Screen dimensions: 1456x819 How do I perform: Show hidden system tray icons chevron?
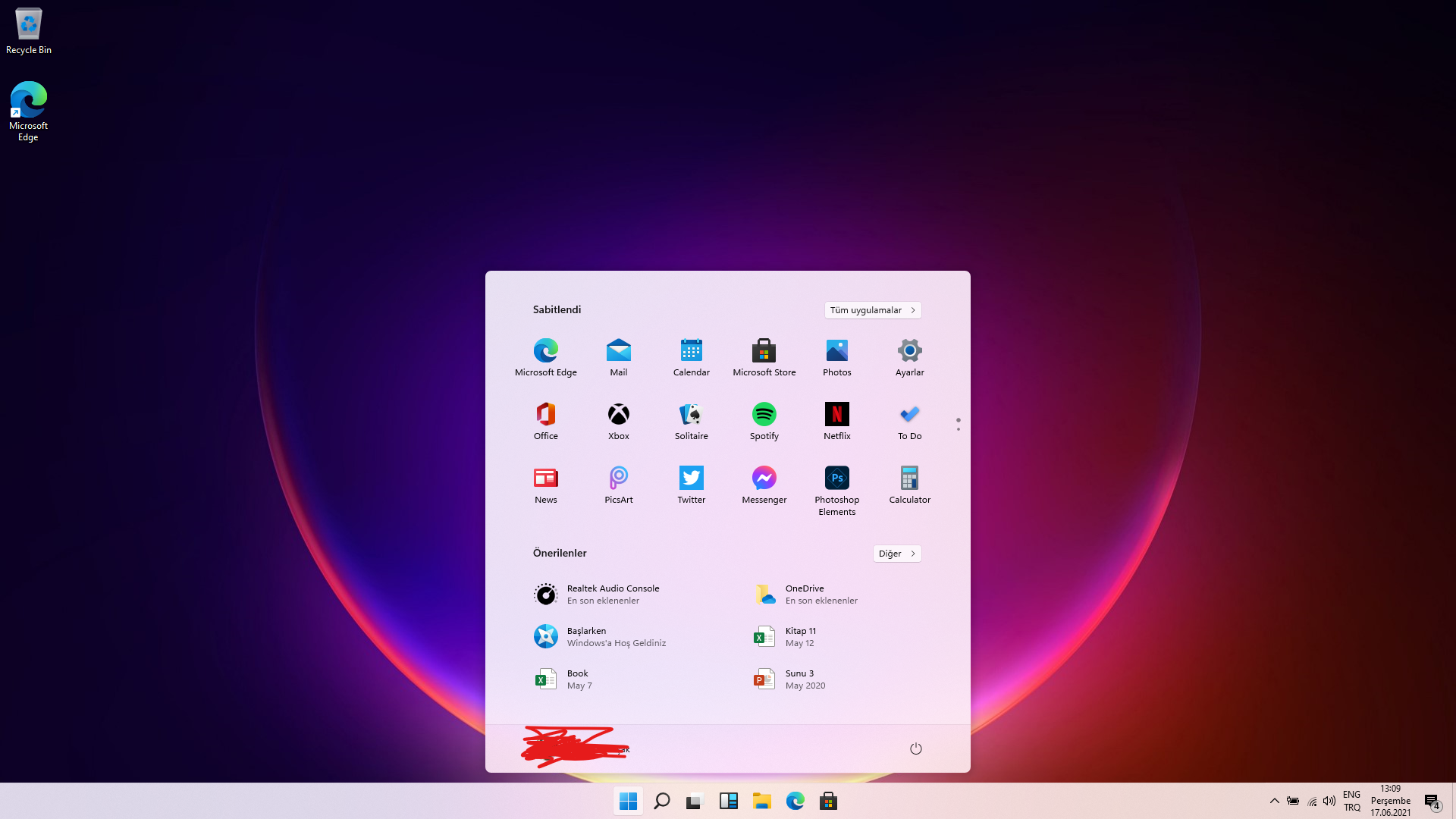tap(1274, 801)
